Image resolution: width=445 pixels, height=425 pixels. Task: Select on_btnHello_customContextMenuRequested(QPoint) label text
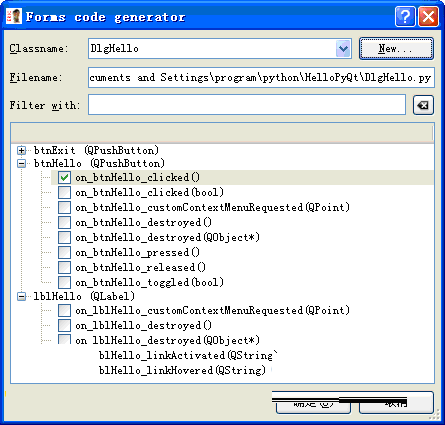tap(212, 207)
